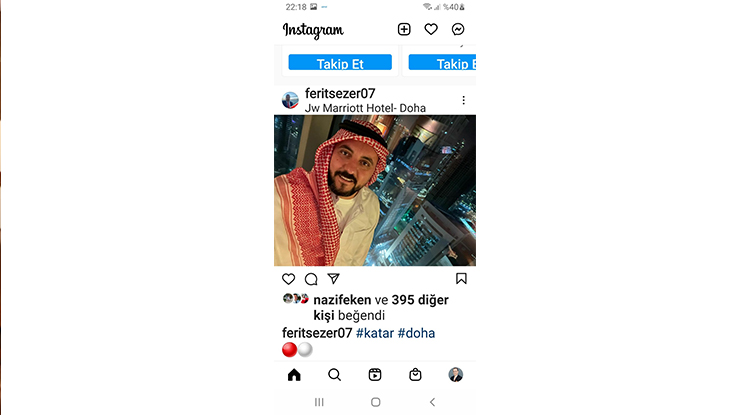Tap the partially visible second Takip button

(442, 63)
